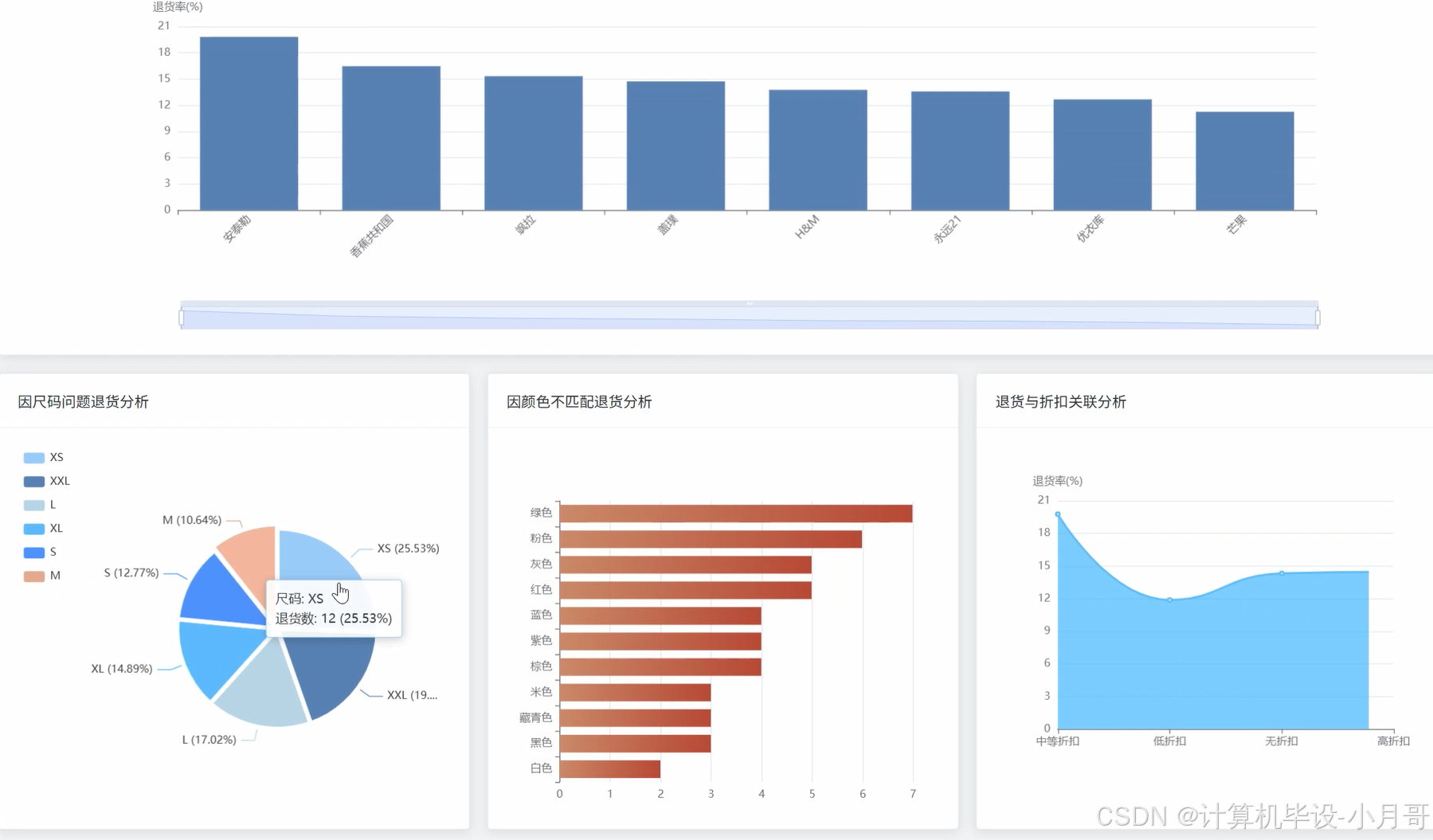The width and height of the screenshot is (1433, 840).
Task: Select the 安泰勒 bar in the return rate chart
Action: point(249,123)
